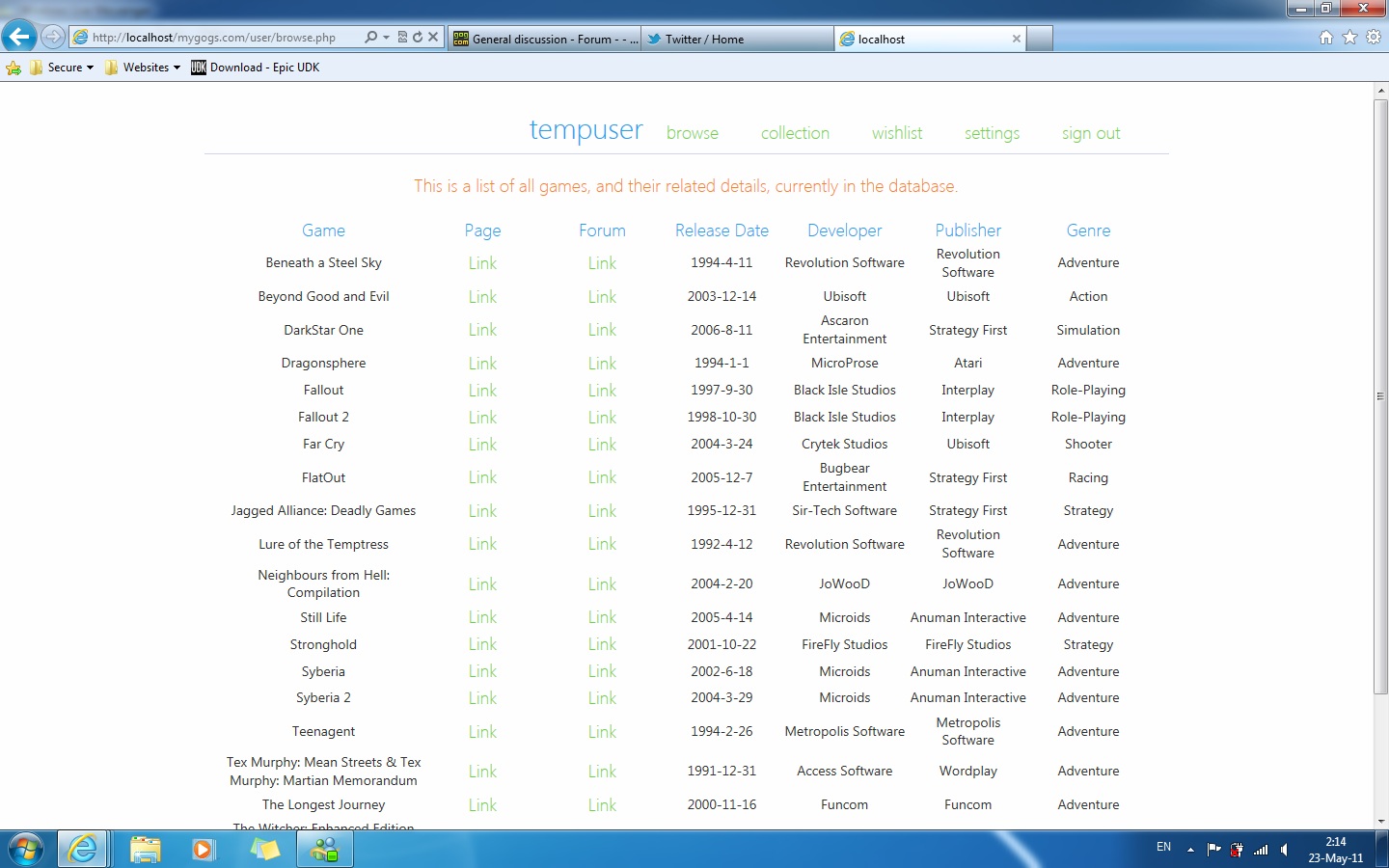The height and width of the screenshot is (868, 1389).
Task: Open Page link for Lure of the Temptress
Action: (x=482, y=544)
